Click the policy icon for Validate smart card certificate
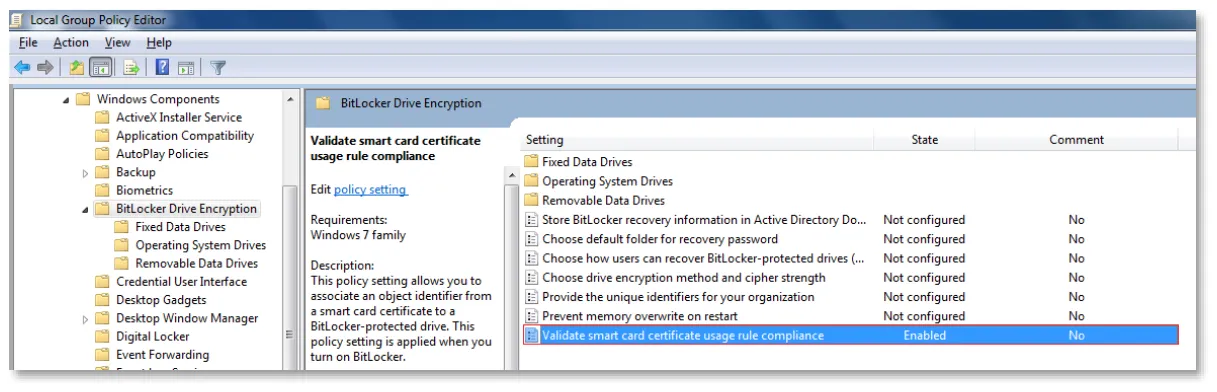1217x392 pixels. pos(532,336)
